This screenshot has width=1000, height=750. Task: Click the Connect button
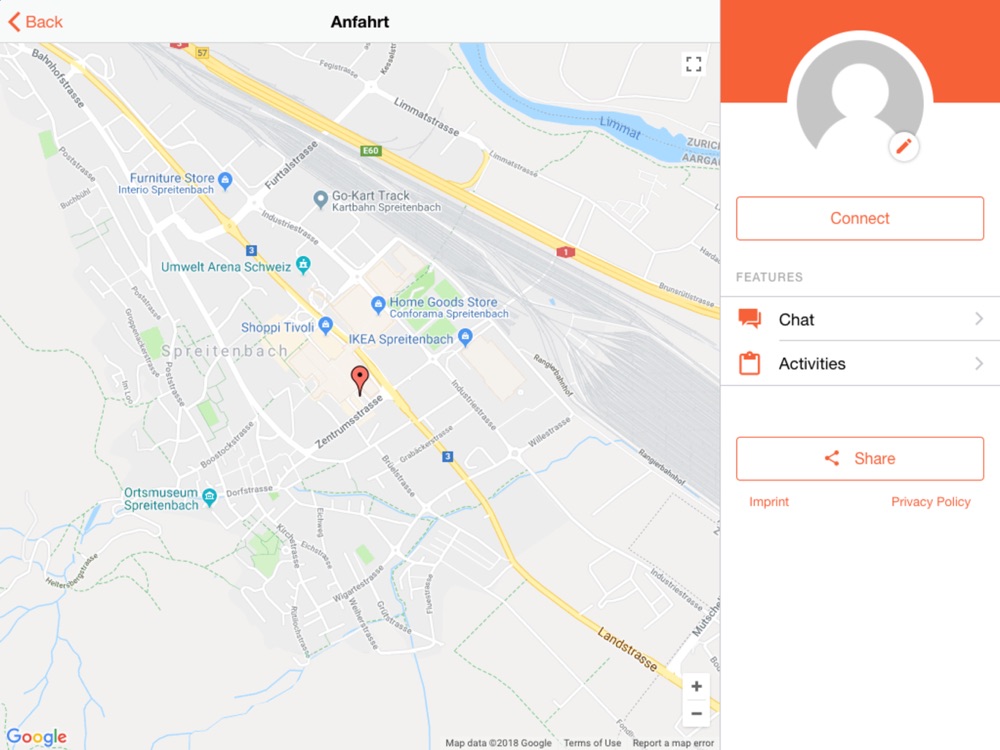point(860,218)
